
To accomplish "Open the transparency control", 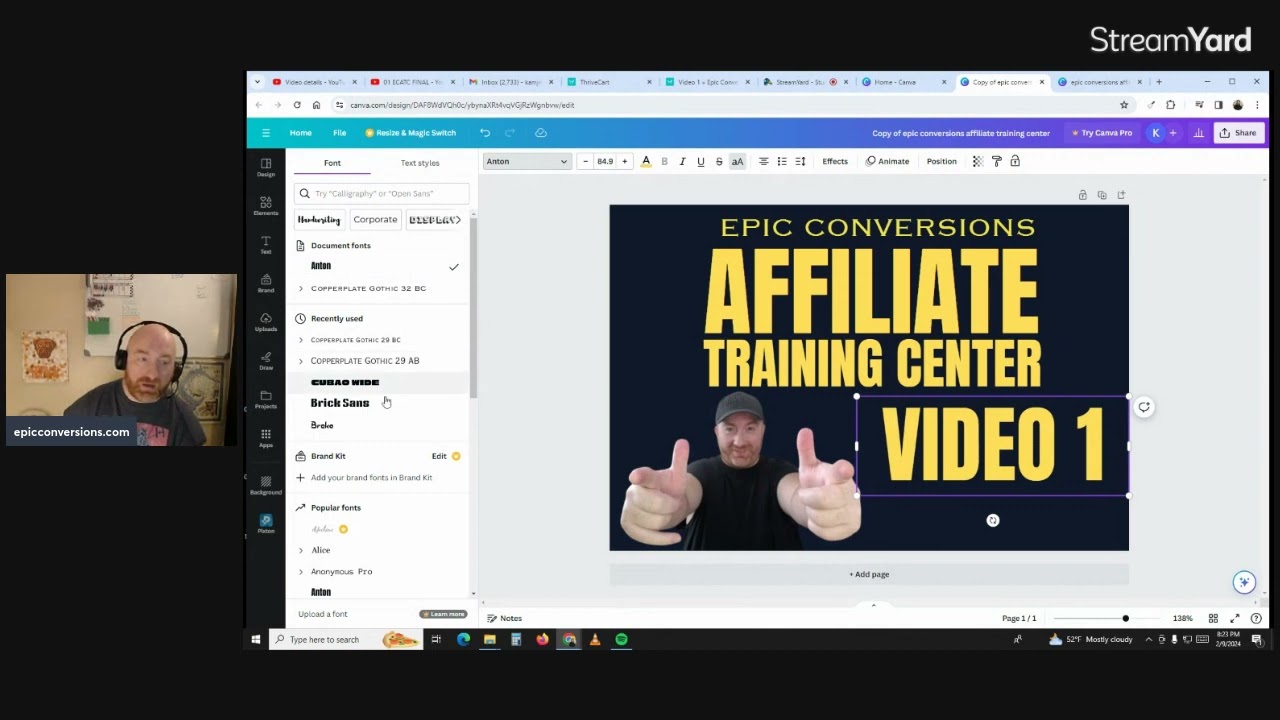I will pos(978,161).
